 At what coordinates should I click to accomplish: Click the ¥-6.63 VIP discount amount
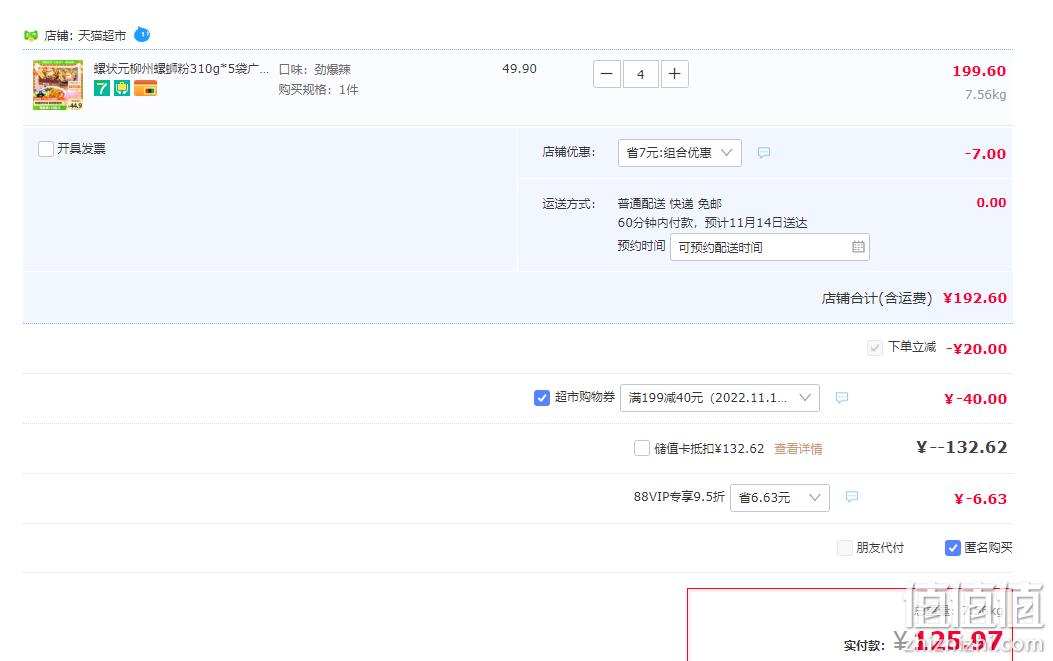click(x=980, y=498)
